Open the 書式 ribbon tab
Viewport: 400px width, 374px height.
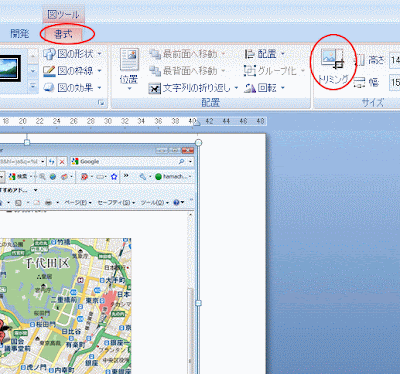[63, 34]
